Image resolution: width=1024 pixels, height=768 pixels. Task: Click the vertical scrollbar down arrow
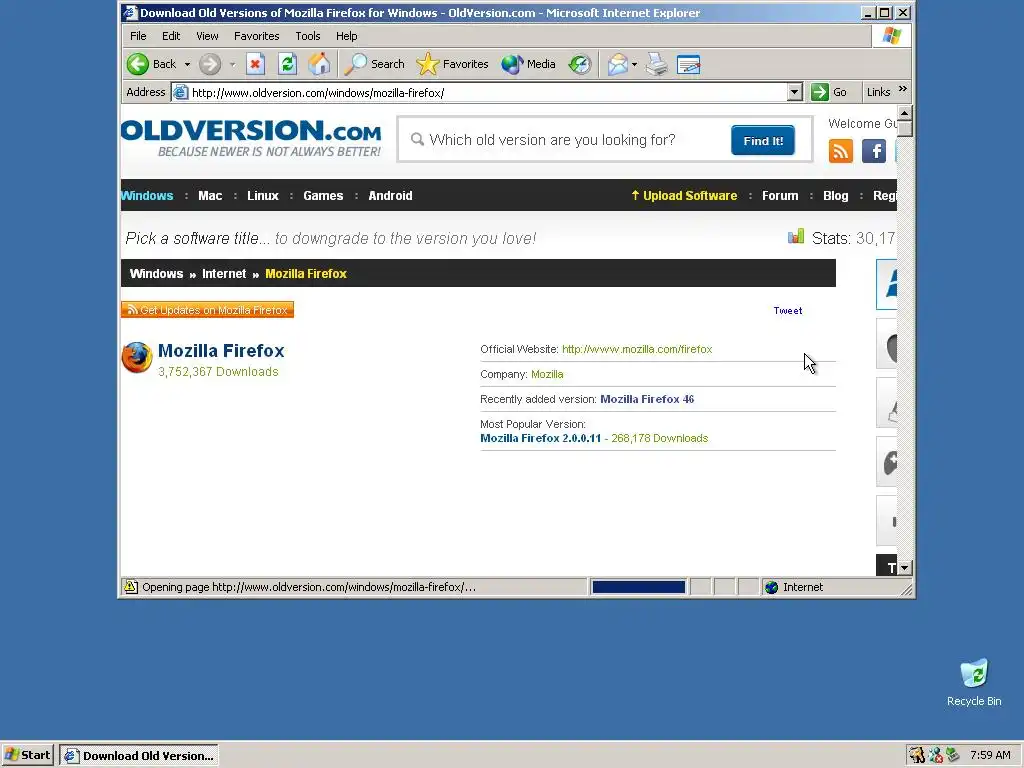tap(904, 568)
